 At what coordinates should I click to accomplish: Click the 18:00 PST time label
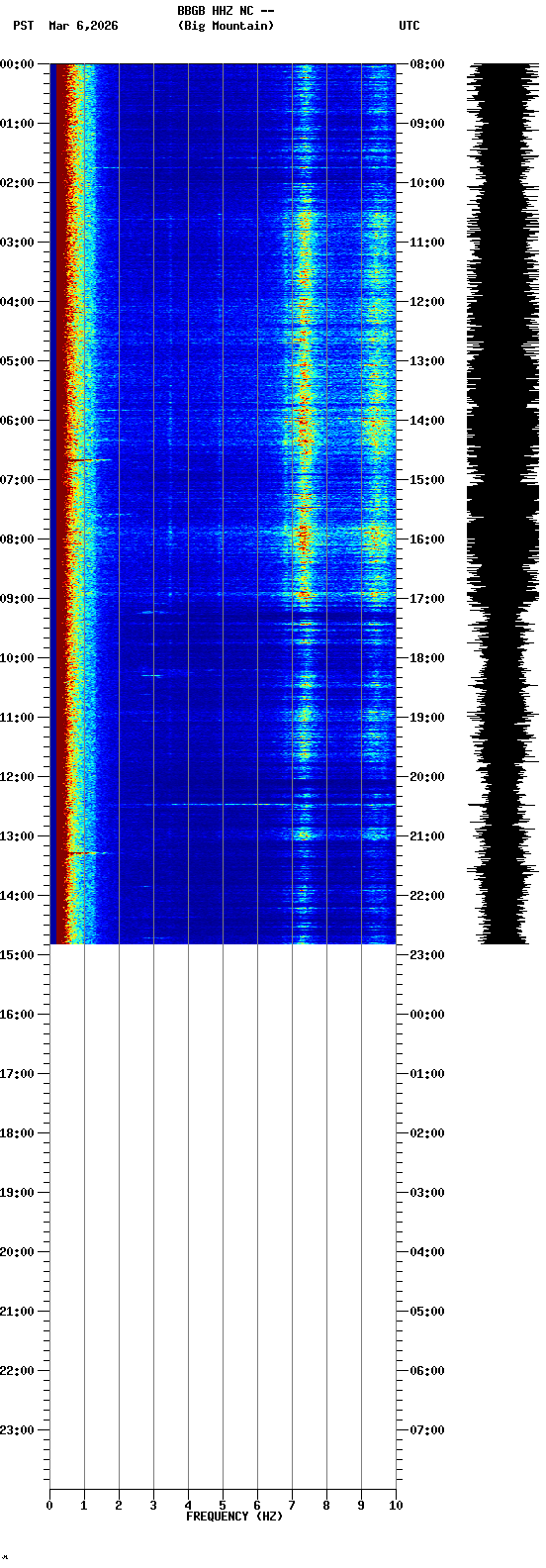[18, 1133]
